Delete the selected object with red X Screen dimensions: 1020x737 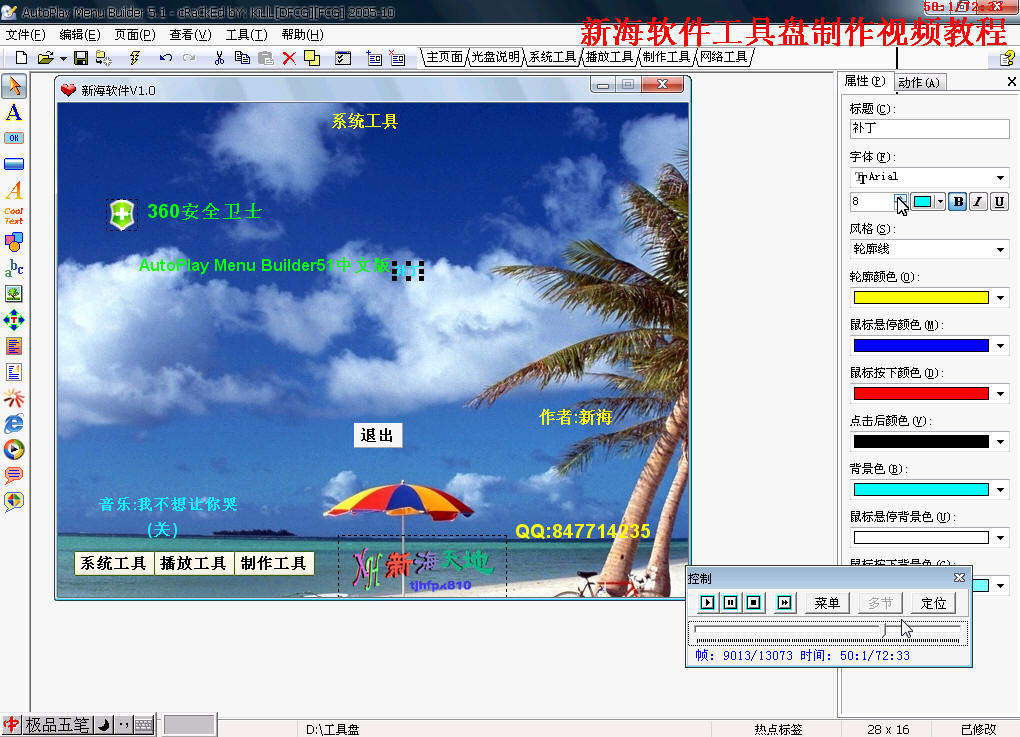(x=289, y=58)
